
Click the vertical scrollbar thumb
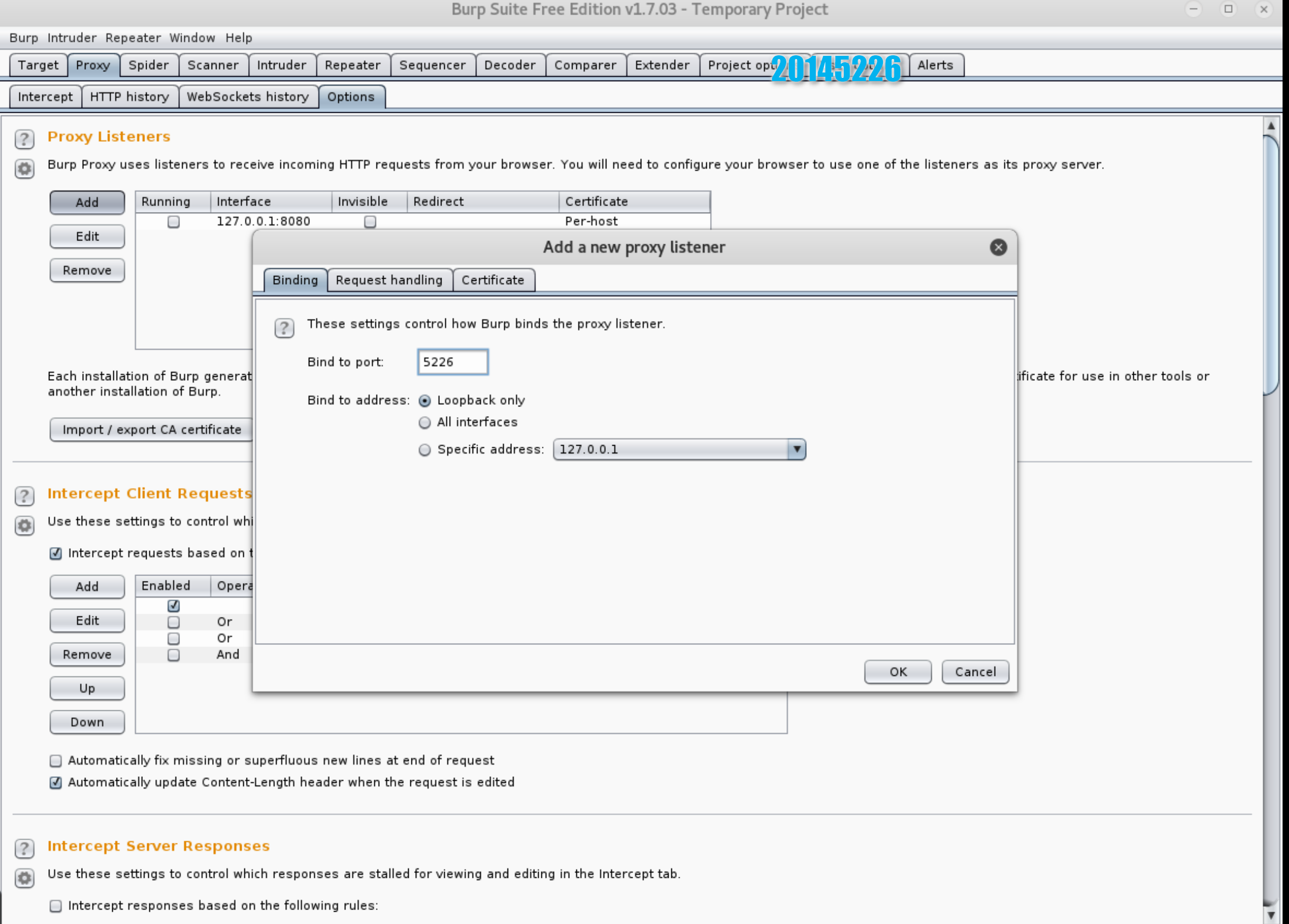pos(1271,264)
